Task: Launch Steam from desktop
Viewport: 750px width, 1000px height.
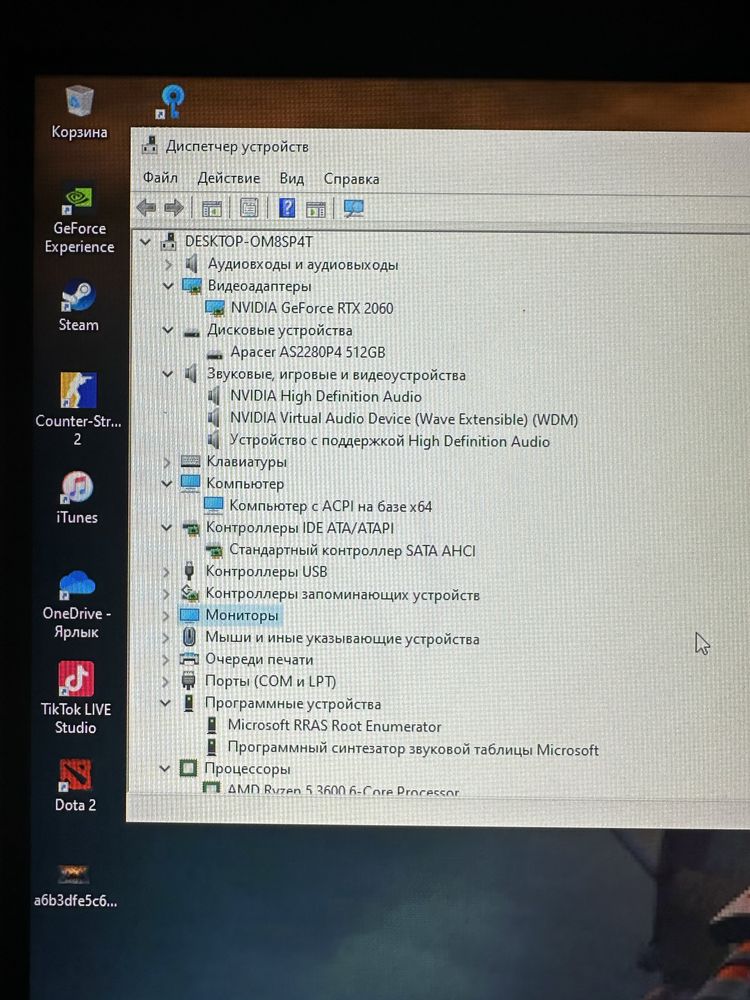Action: pyautogui.click(x=78, y=306)
